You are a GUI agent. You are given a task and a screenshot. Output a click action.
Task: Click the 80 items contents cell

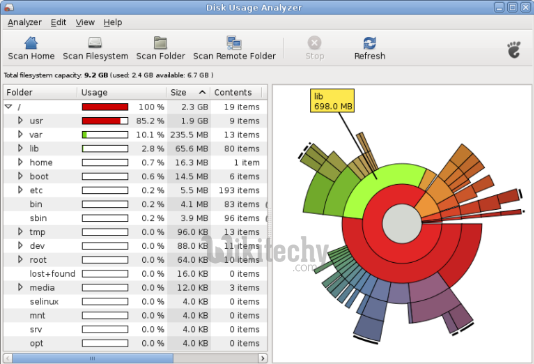click(241, 149)
